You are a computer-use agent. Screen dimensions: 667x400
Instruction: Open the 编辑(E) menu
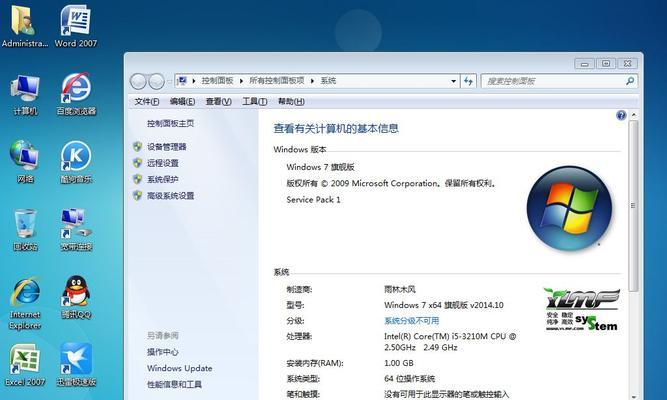[x=182, y=101]
